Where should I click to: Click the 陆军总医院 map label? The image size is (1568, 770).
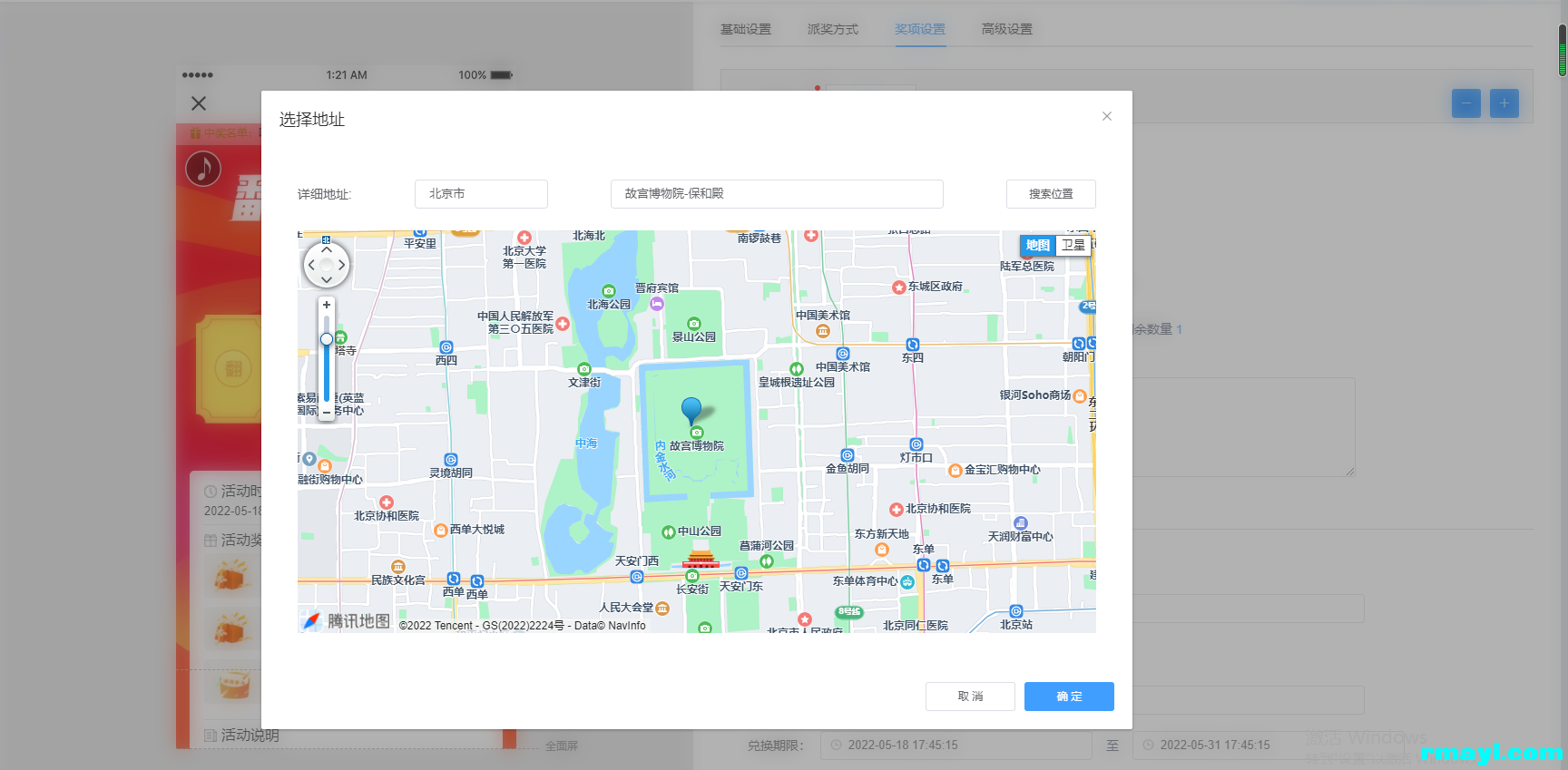[1027, 267]
